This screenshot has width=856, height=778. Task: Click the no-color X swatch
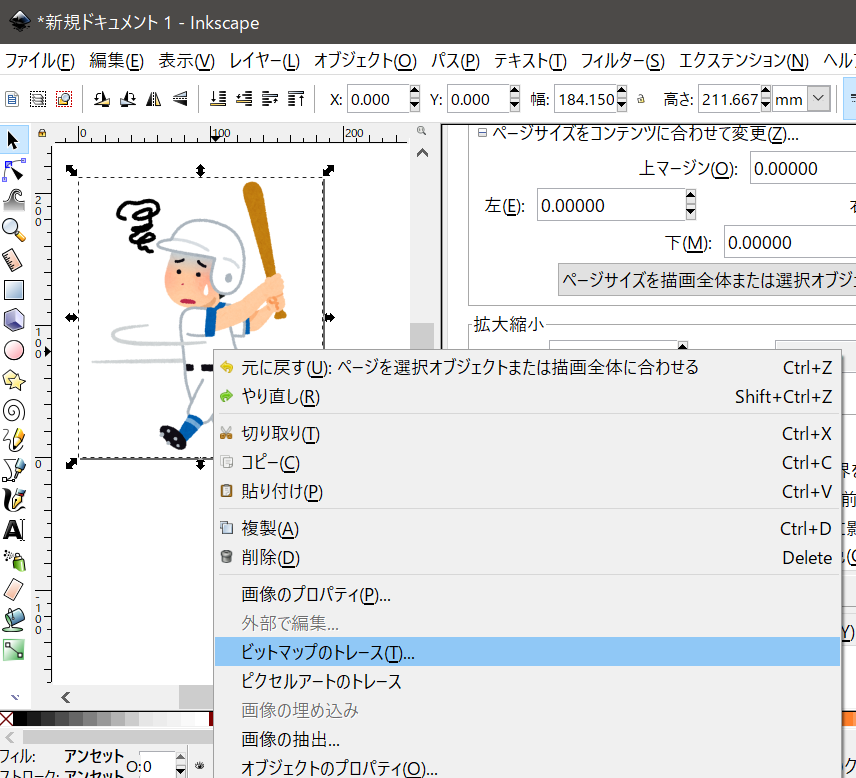tap(6, 718)
